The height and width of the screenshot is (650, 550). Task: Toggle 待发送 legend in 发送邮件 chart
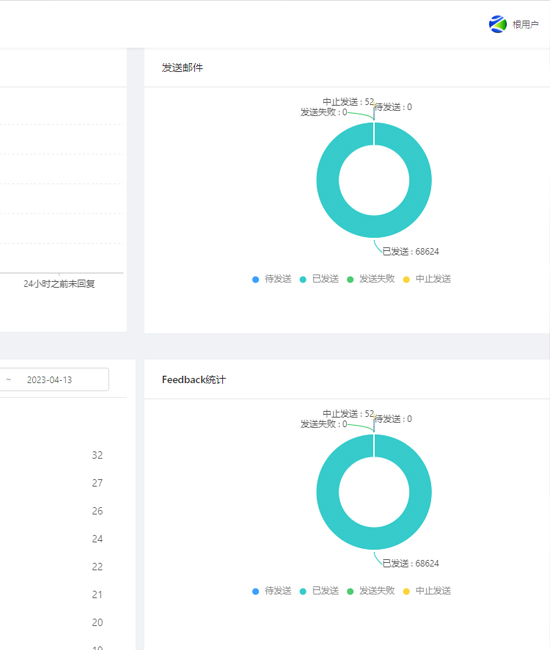click(x=271, y=279)
